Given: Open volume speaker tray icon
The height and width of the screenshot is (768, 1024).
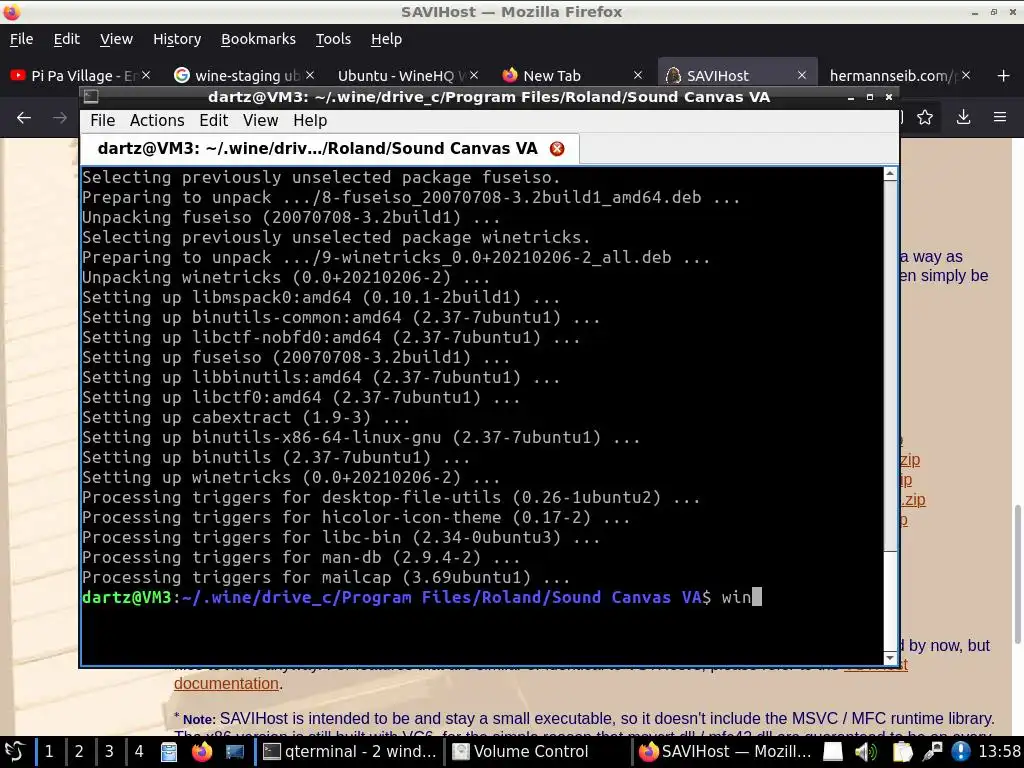Looking at the screenshot, I should click(x=866, y=752).
